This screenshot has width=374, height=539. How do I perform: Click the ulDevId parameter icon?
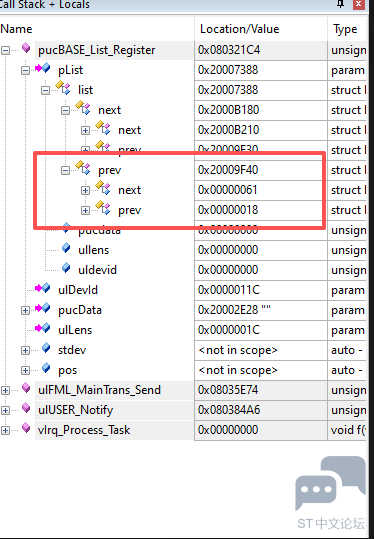pos(43,288)
